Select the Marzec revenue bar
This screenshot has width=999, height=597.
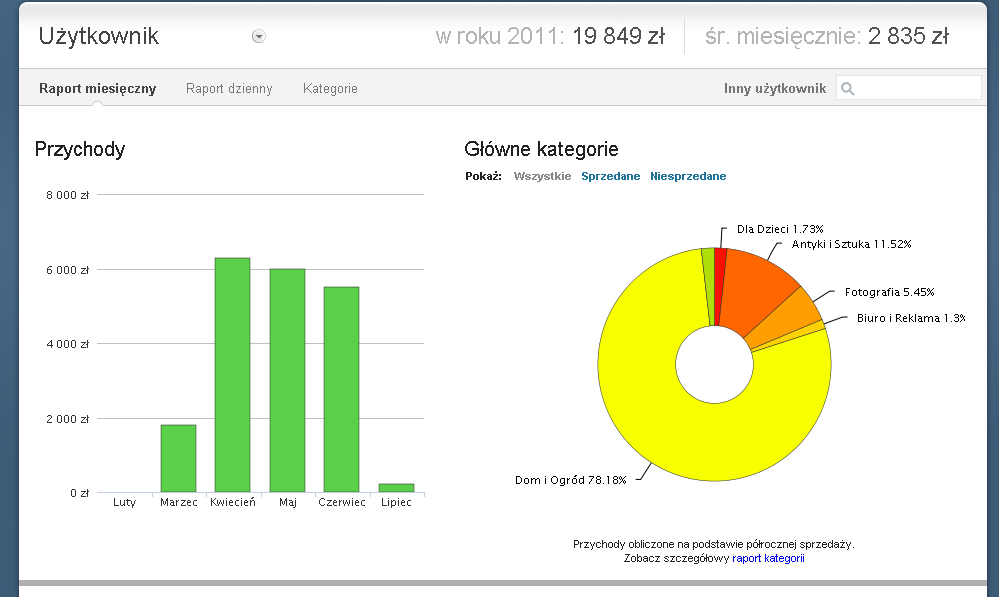[x=178, y=458]
